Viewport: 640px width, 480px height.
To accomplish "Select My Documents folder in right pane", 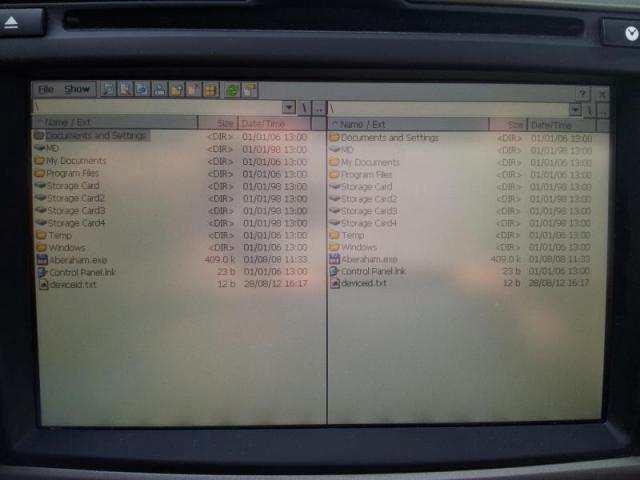I will 364,162.
